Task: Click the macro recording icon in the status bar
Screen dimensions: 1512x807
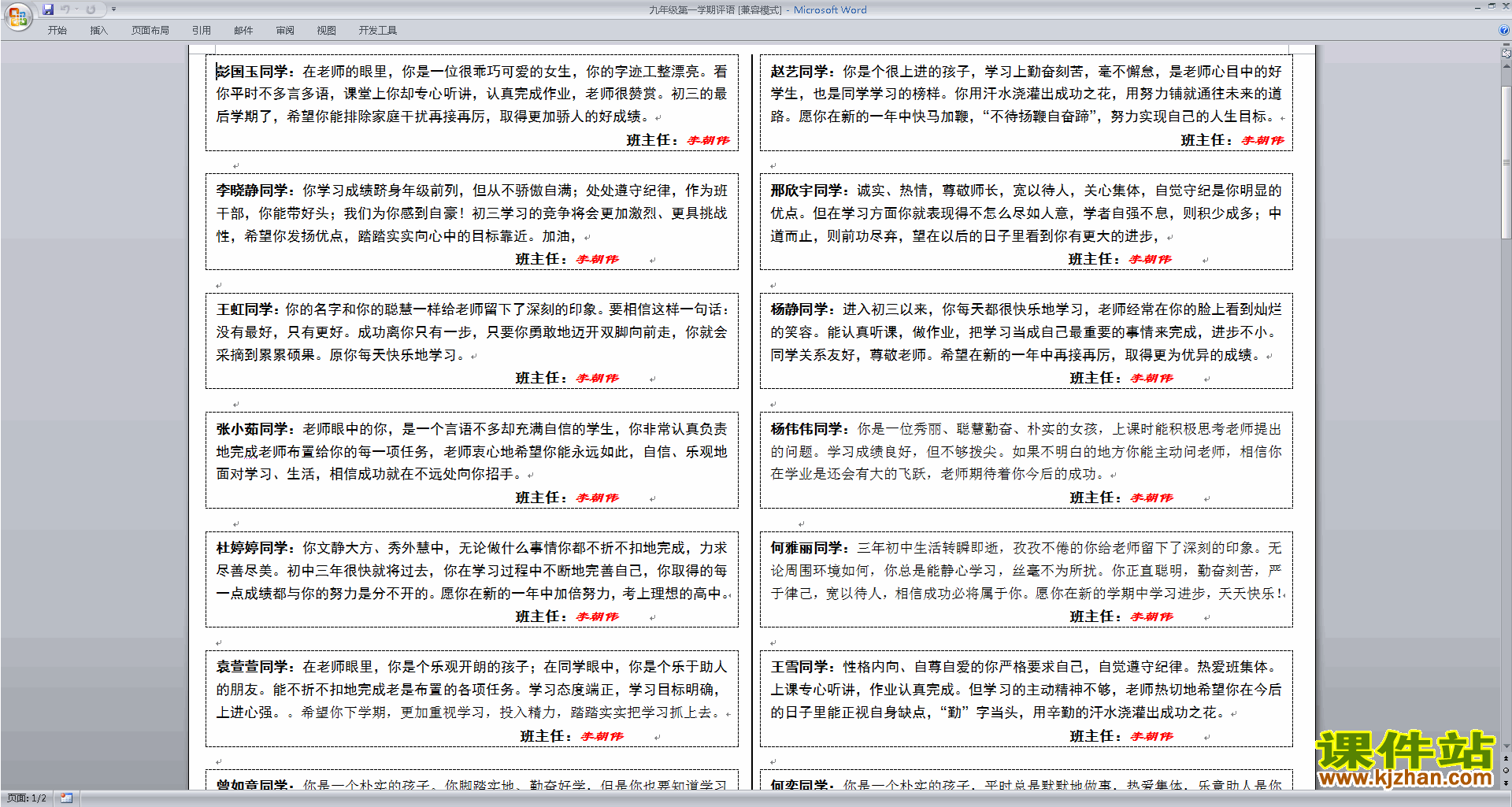Action: [67, 798]
